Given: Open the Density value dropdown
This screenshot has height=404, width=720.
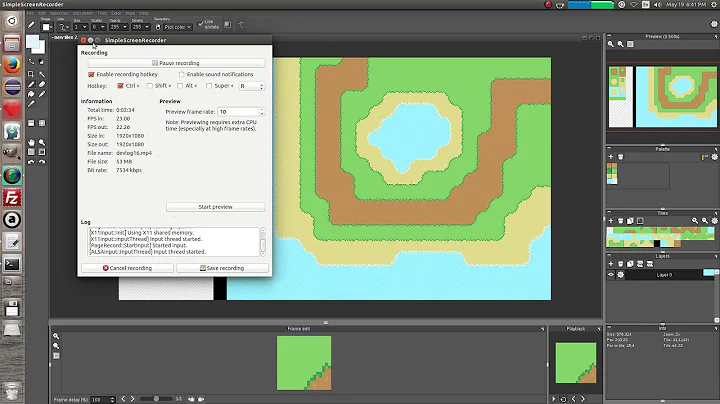Looking at the screenshot, I should 141,27.
